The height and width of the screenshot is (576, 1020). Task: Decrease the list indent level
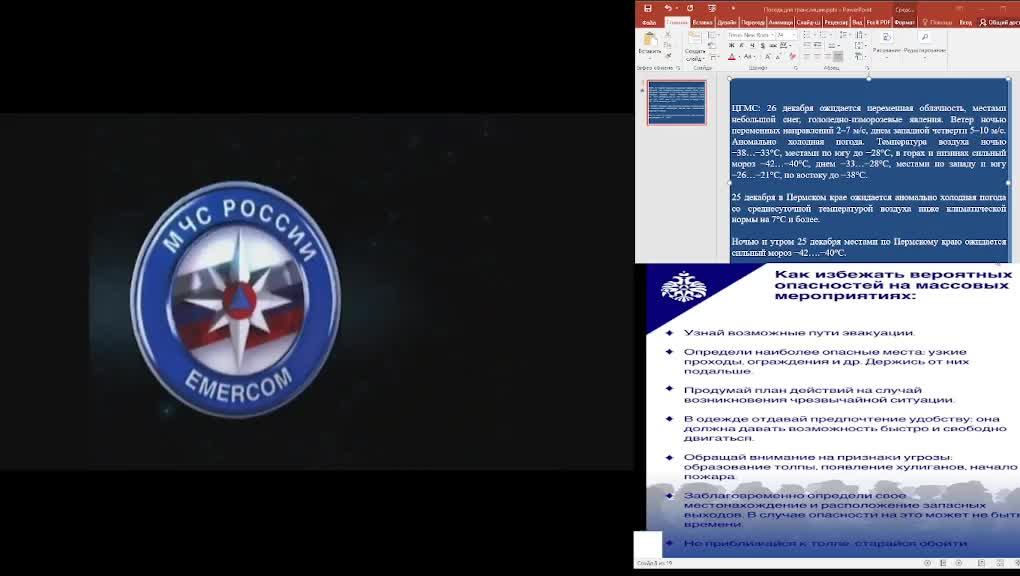pyautogui.click(x=807, y=45)
